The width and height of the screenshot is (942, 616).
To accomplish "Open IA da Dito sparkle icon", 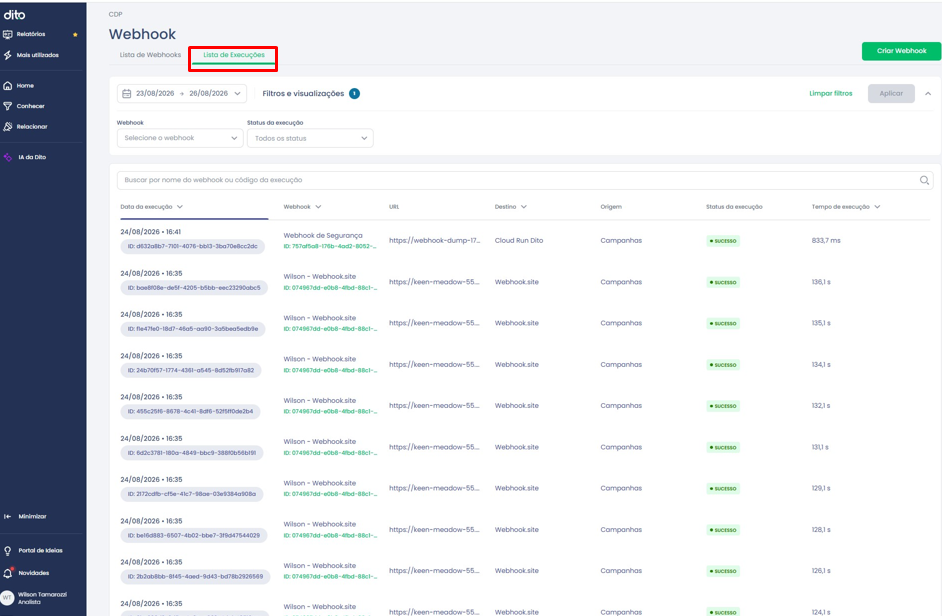I will (8, 157).
